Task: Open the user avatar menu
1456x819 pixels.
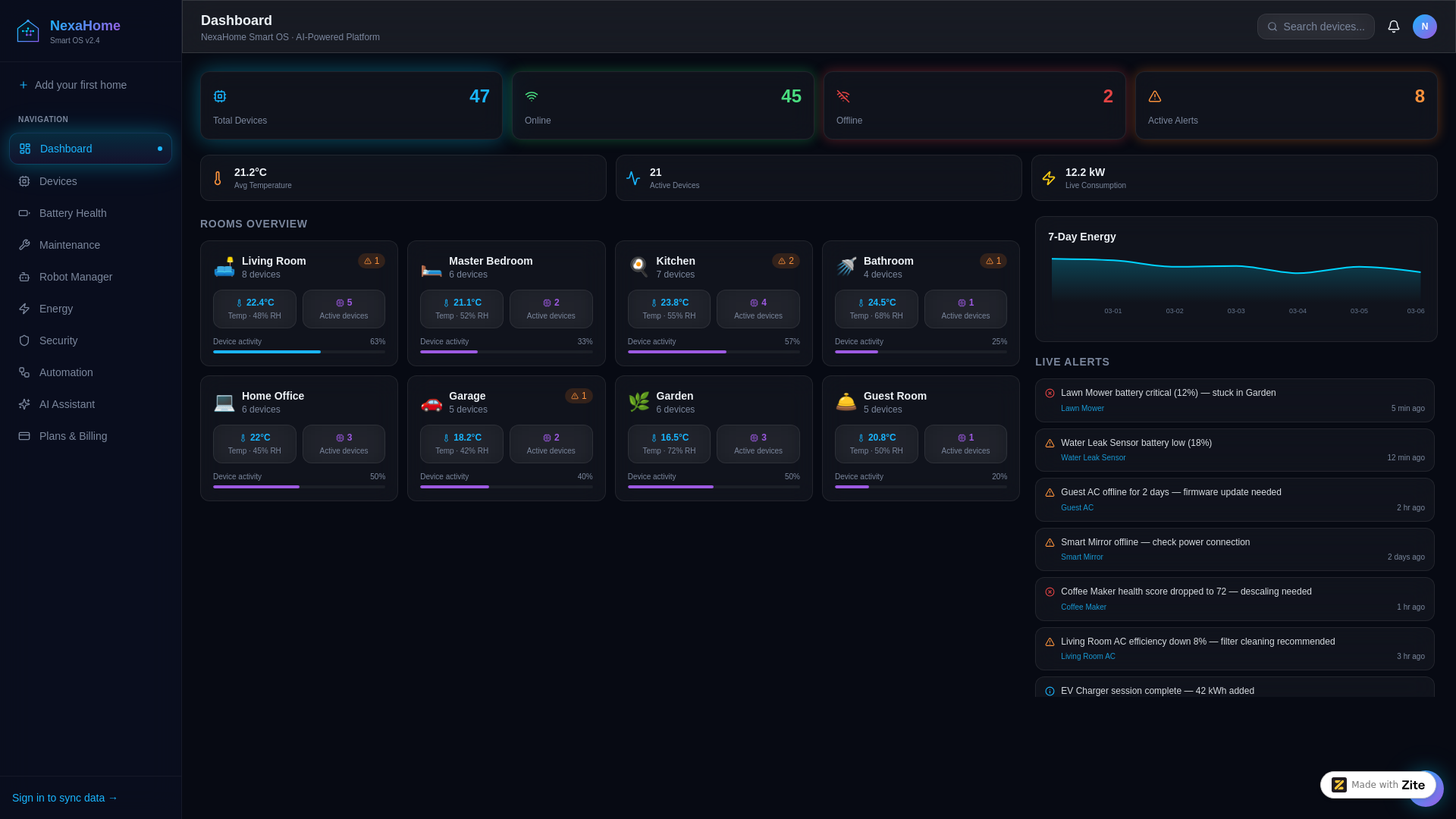Action: (1424, 27)
